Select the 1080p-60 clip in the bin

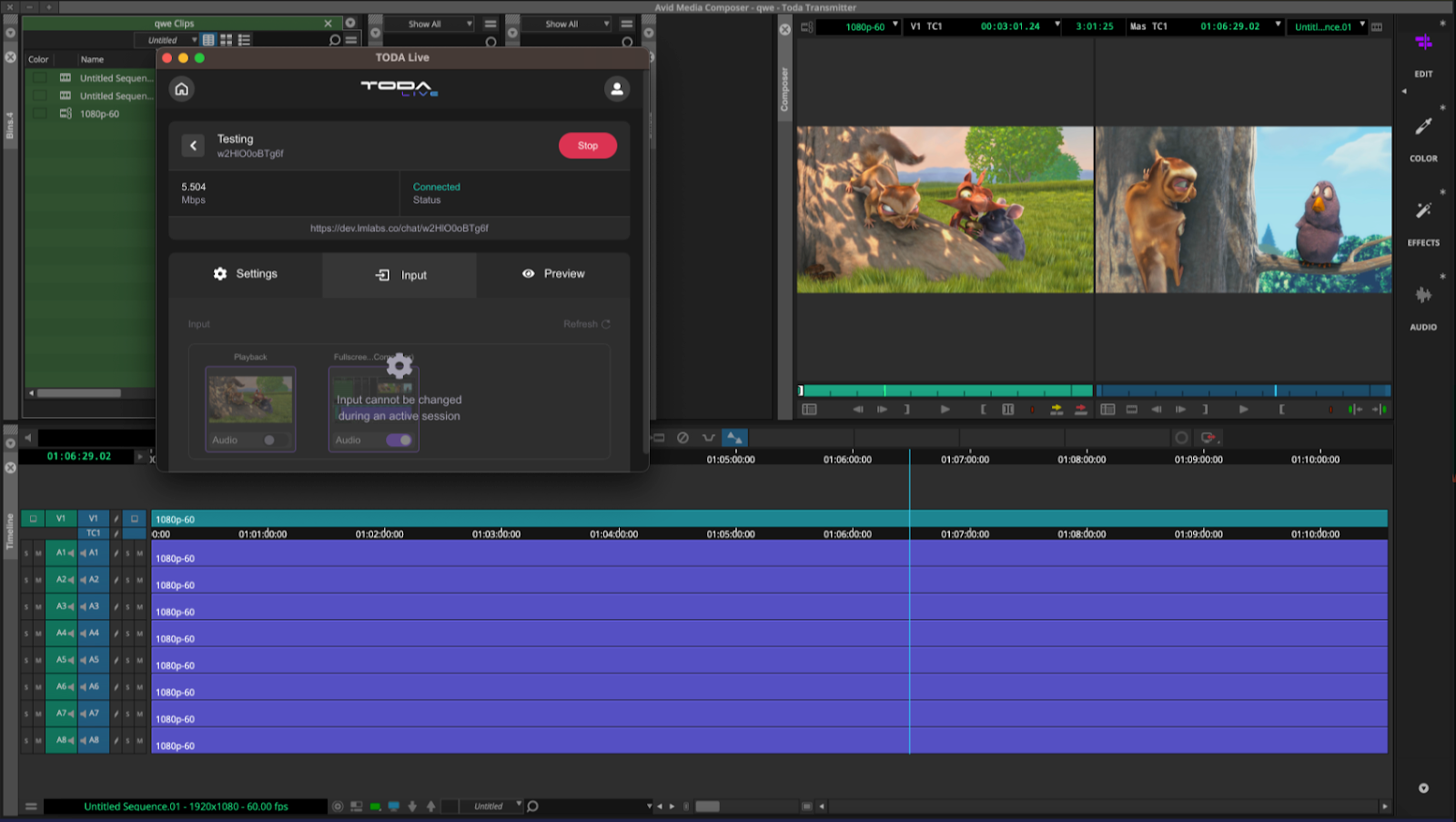click(x=99, y=114)
